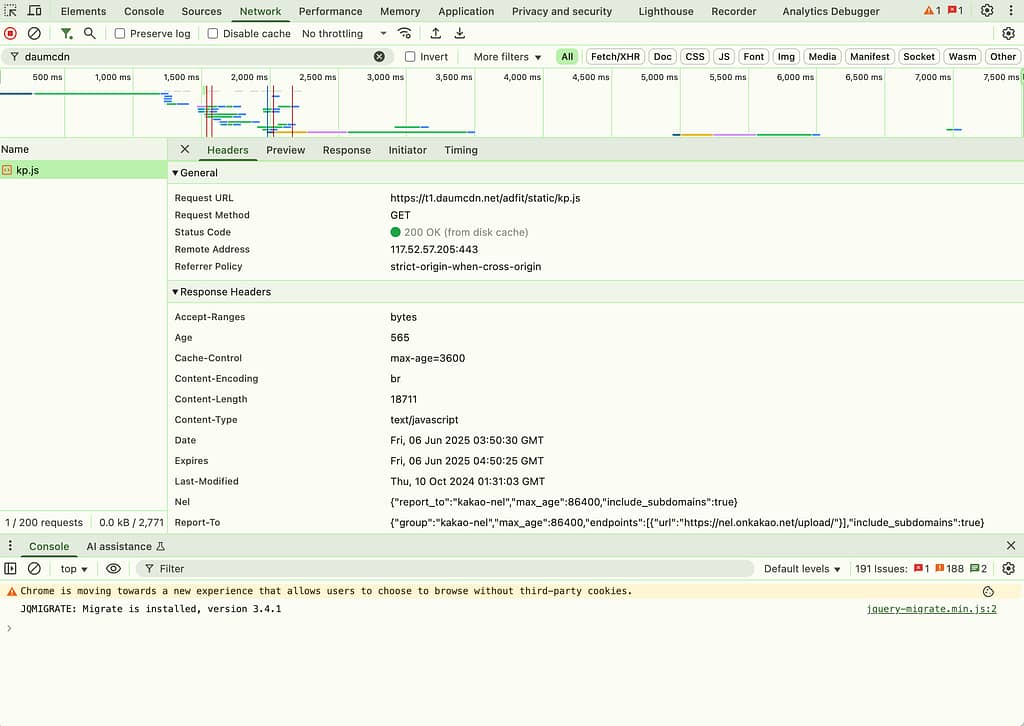The image size is (1024, 726).
Task: Open DevTools three-dot customize menu
Action: [1010, 10]
